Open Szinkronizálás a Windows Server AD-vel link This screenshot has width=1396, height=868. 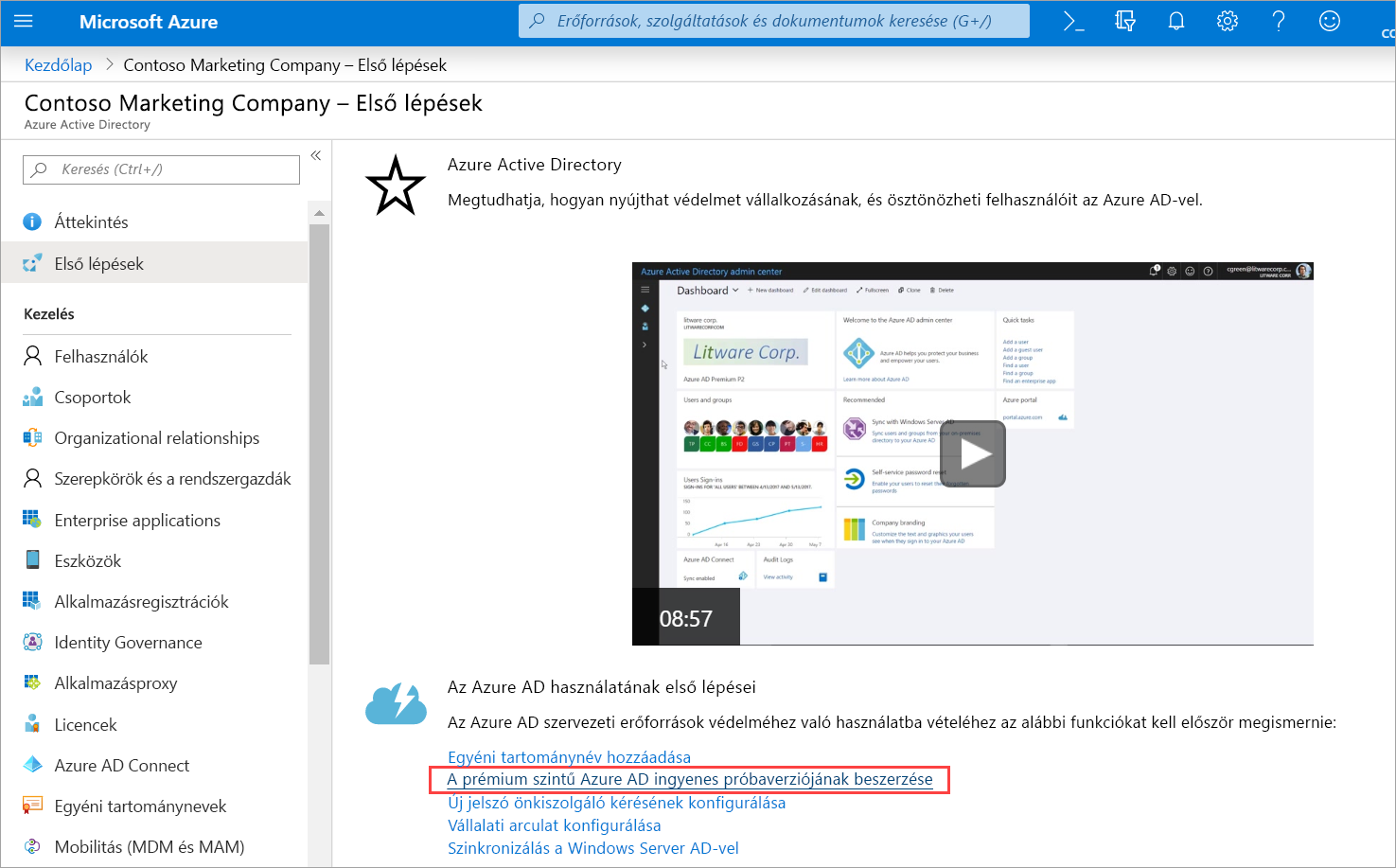point(592,847)
